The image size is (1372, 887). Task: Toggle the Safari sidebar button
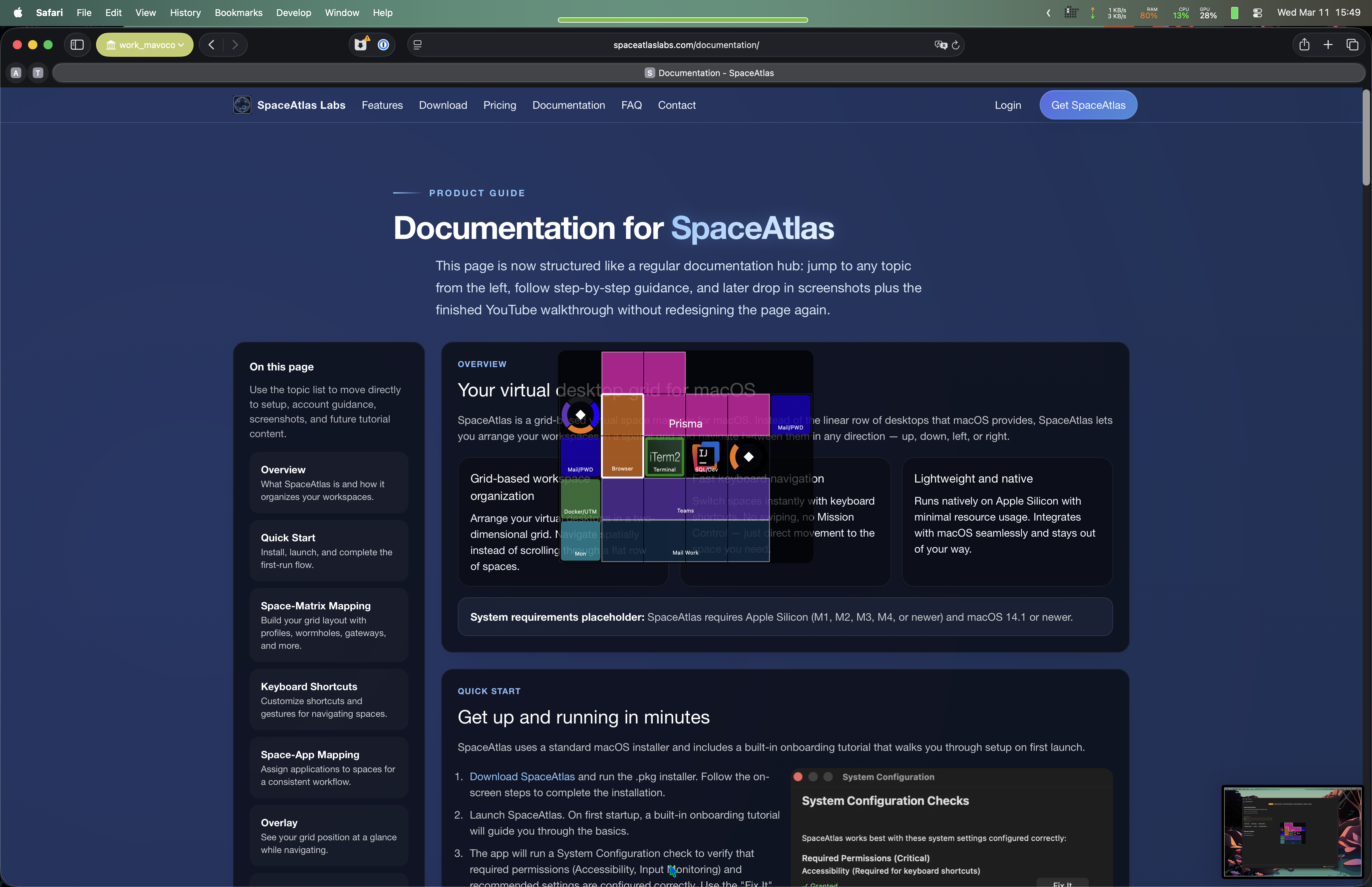tap(77, 45)
